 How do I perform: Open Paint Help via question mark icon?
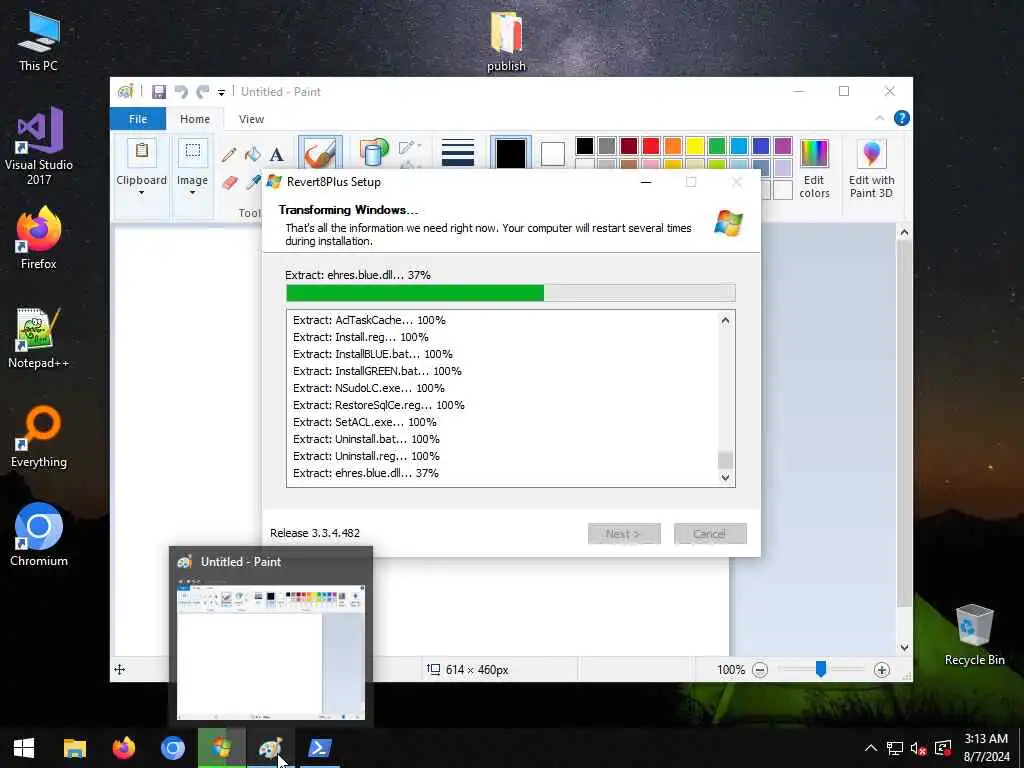point(901,118)
